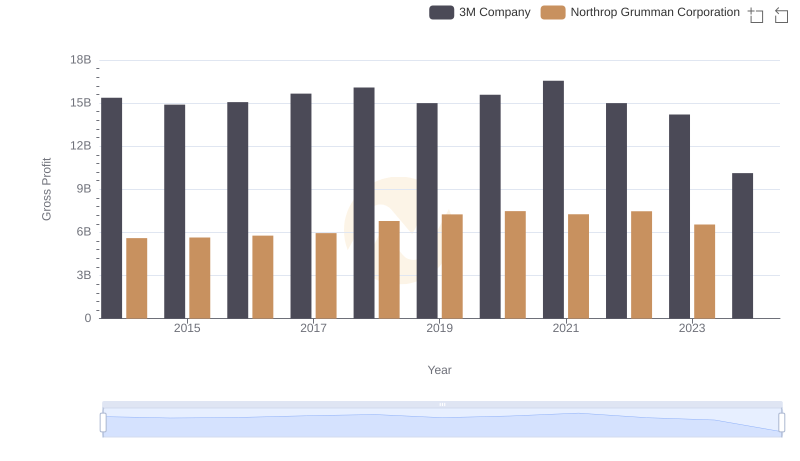The width and height of the screenshot is (800, 461).
Task: Select the right handle of the zoom slider
Action: pos(781,423)
